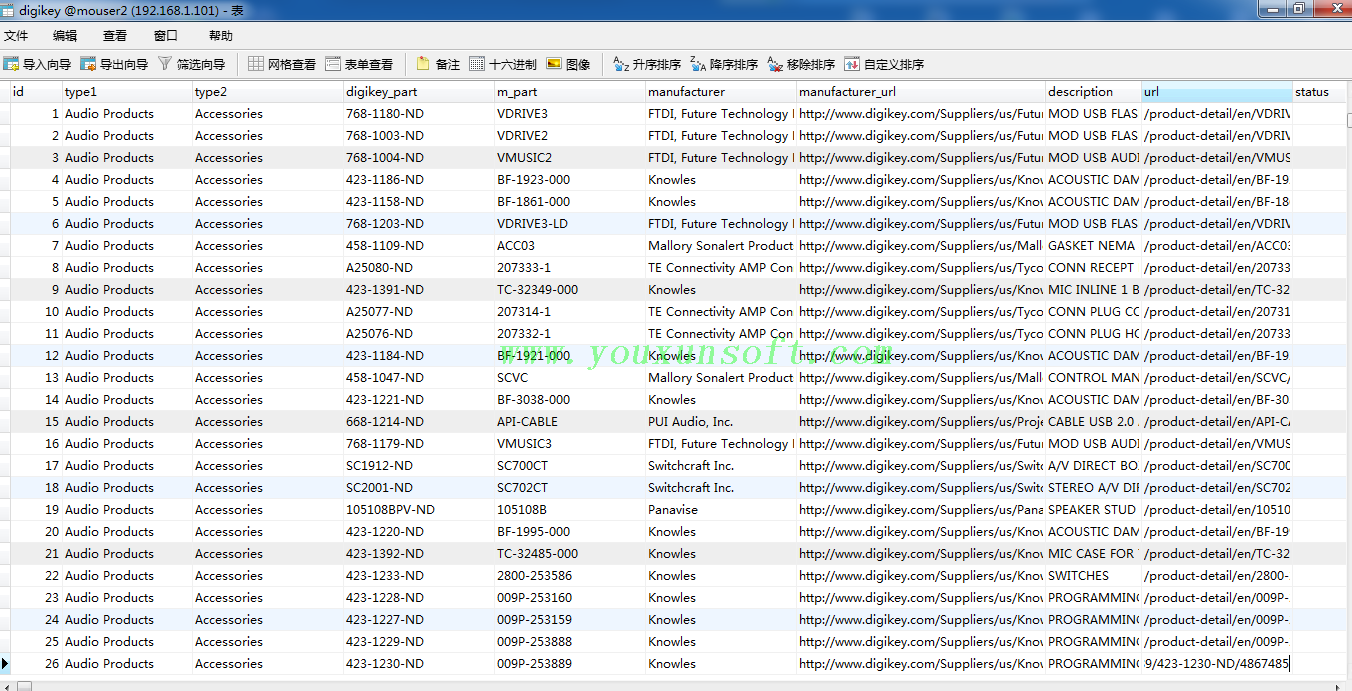The width and height of the screenshot is (1352, 691).
Task: Click the id column header
Action: click(36, 91)
